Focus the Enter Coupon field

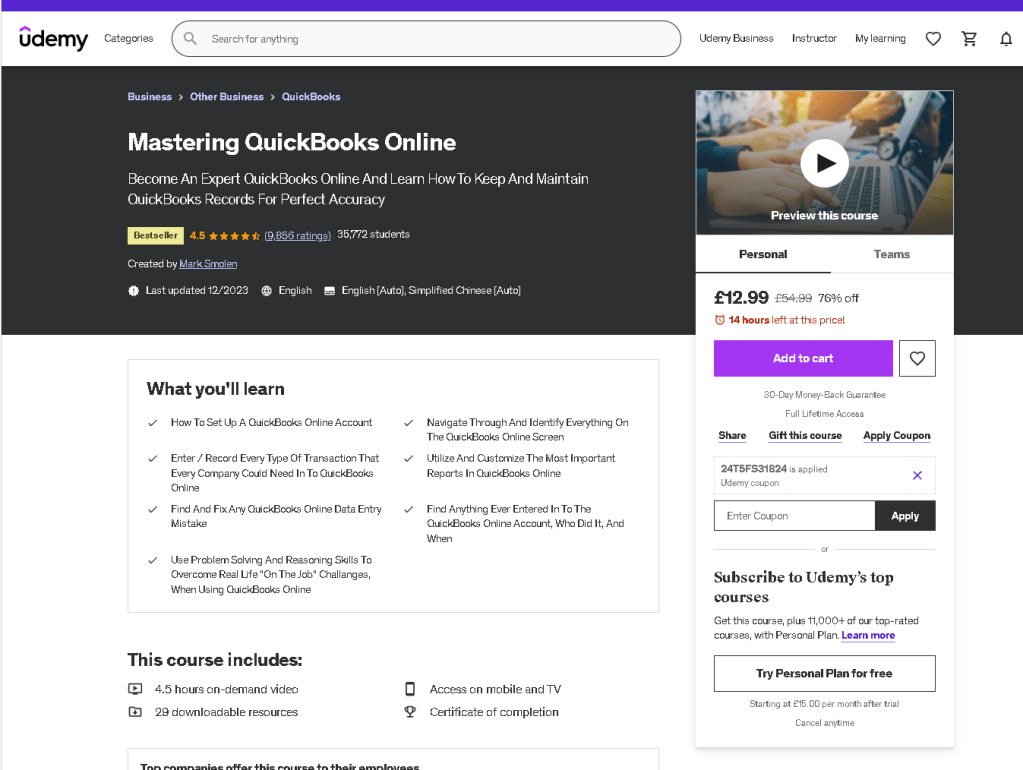(x=794, y=516)
